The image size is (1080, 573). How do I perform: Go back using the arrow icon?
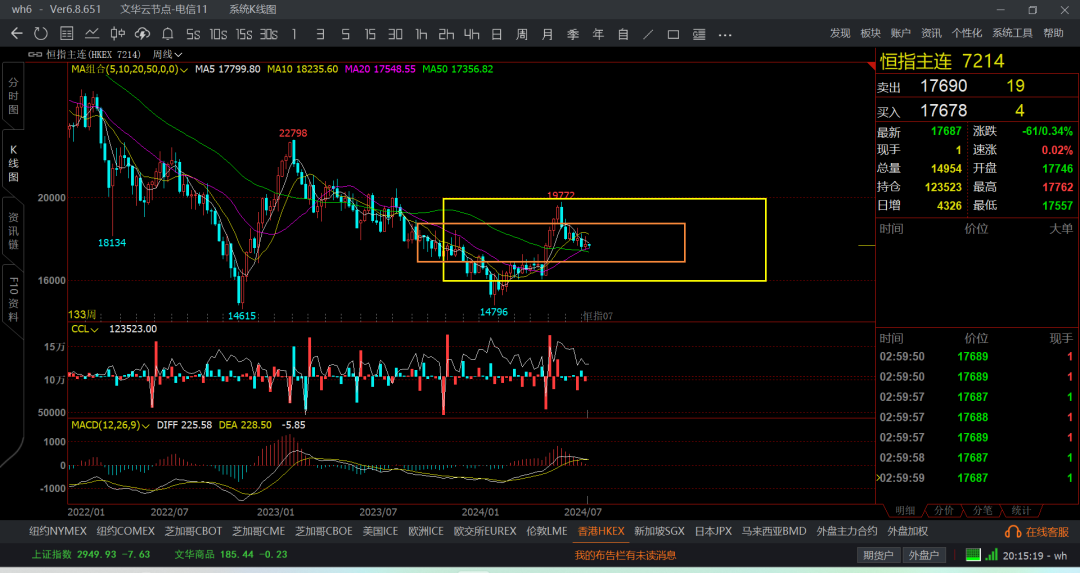point(17,34)
